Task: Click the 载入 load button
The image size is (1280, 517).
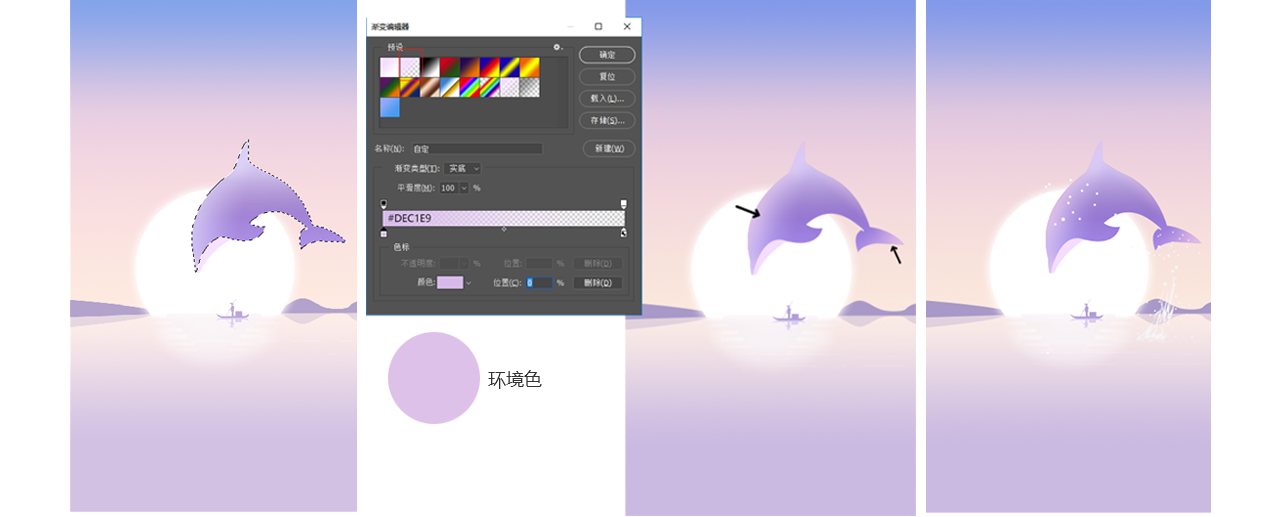Action: 607,99
